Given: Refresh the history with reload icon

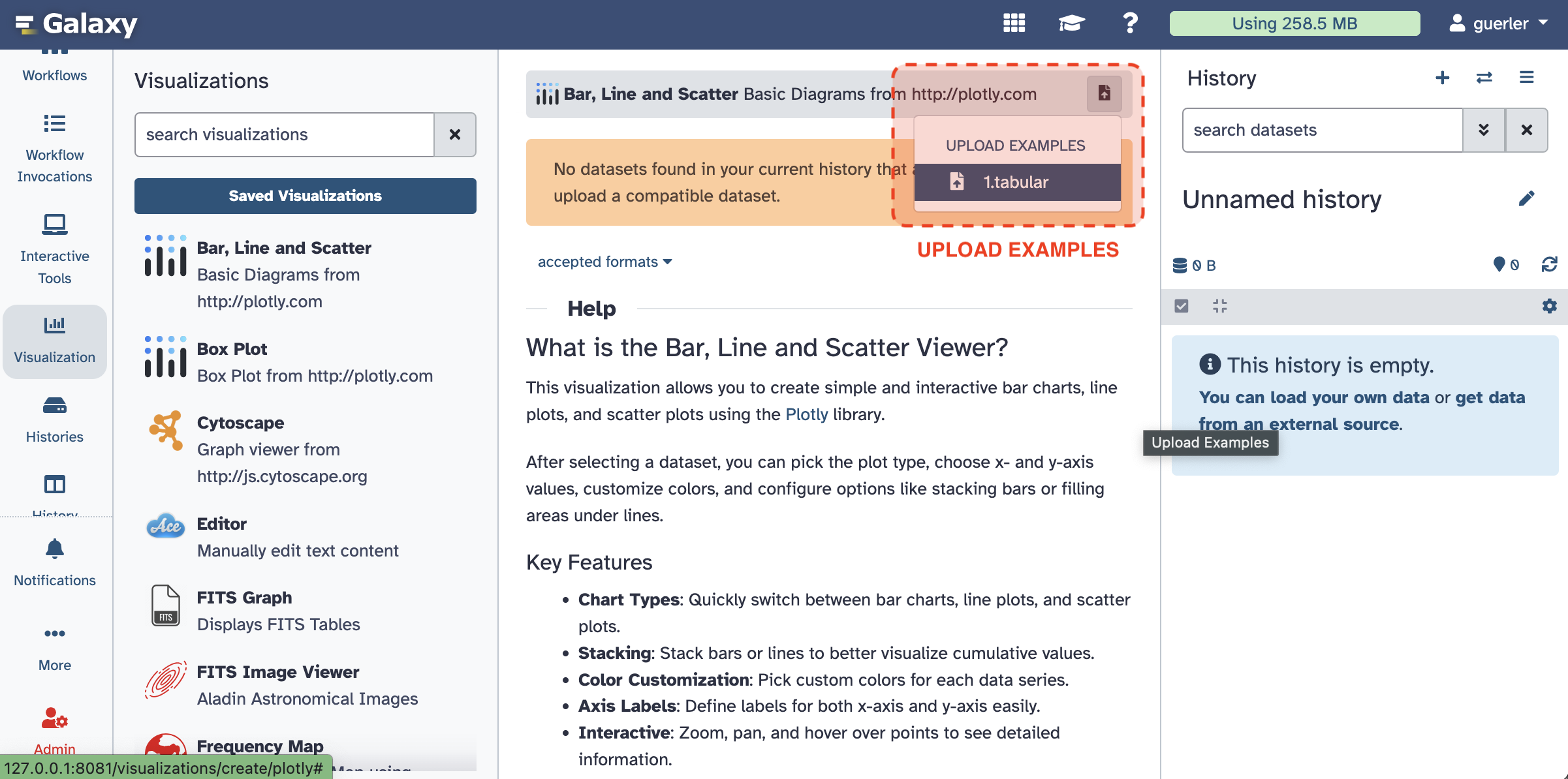Looking at the screenshot, I should 1549,264.
